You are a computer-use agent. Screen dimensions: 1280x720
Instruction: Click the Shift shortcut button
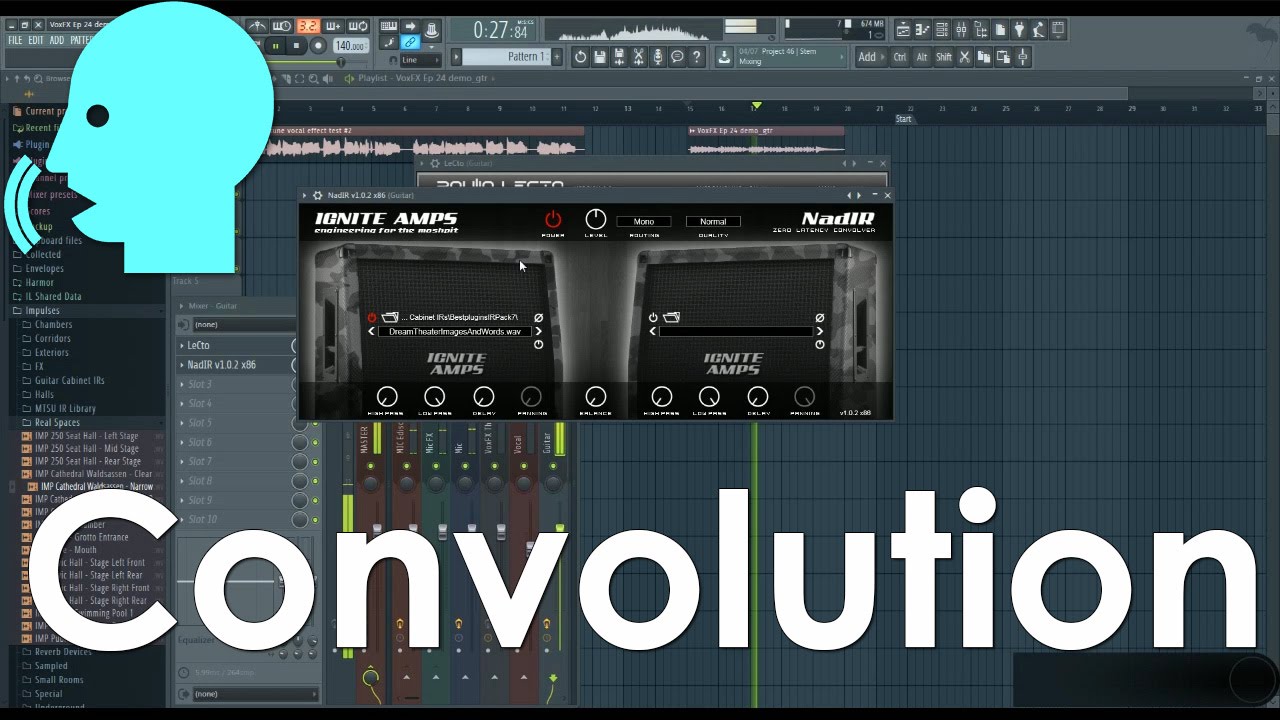944,57
